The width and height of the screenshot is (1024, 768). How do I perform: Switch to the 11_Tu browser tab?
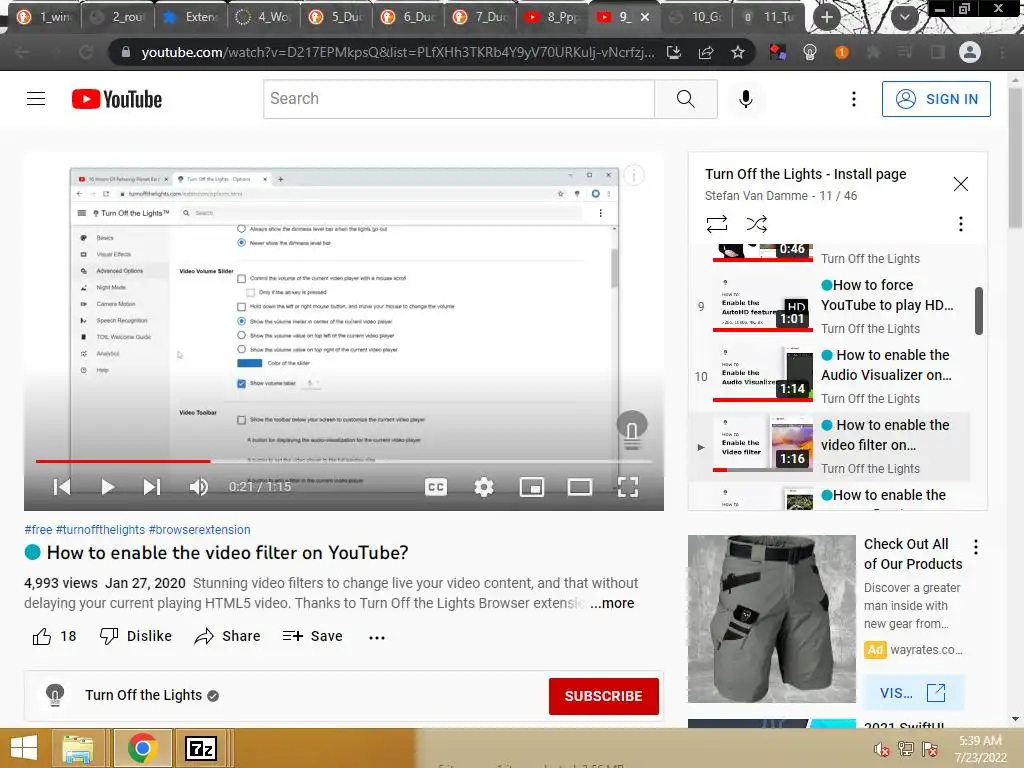[x=769, y=17]
